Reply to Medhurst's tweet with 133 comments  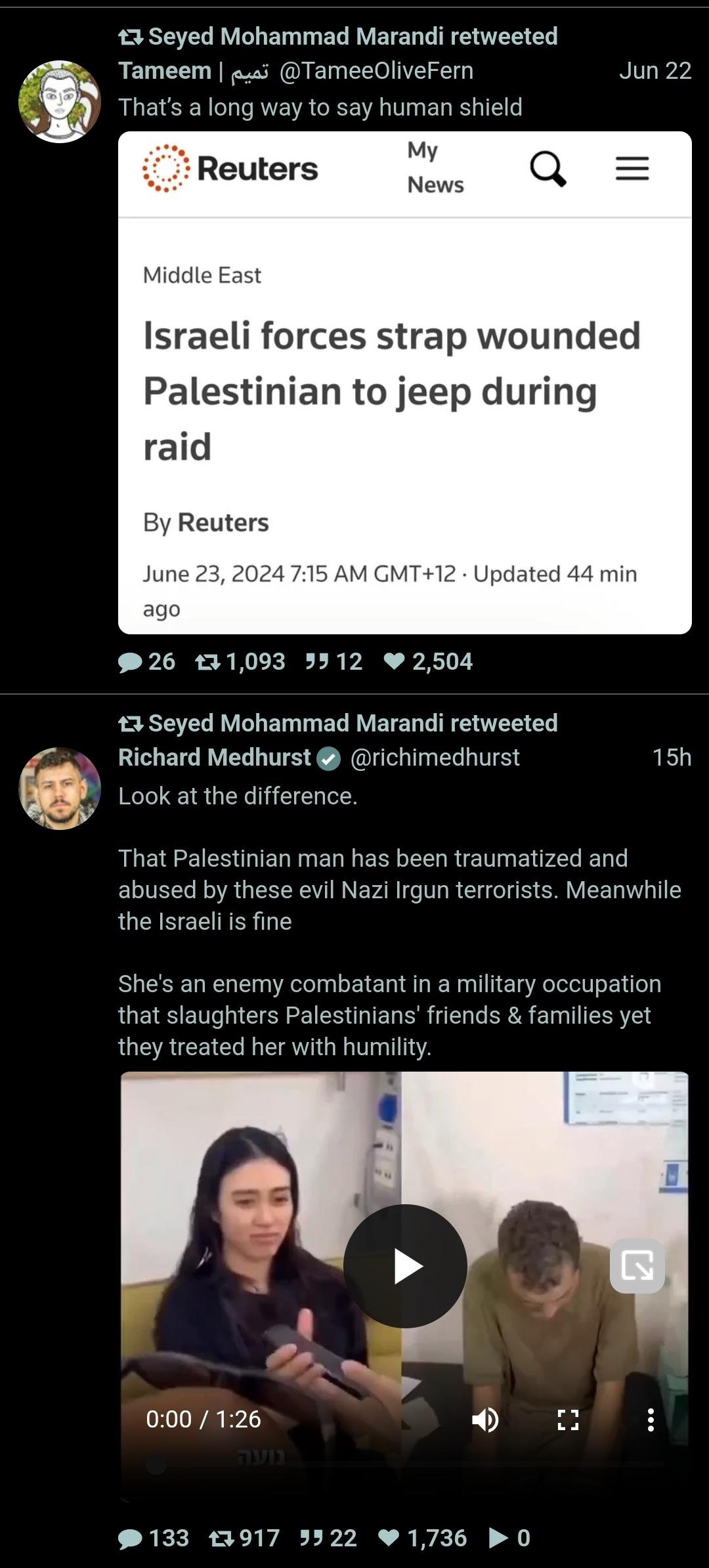click(x=131, y=1538)
